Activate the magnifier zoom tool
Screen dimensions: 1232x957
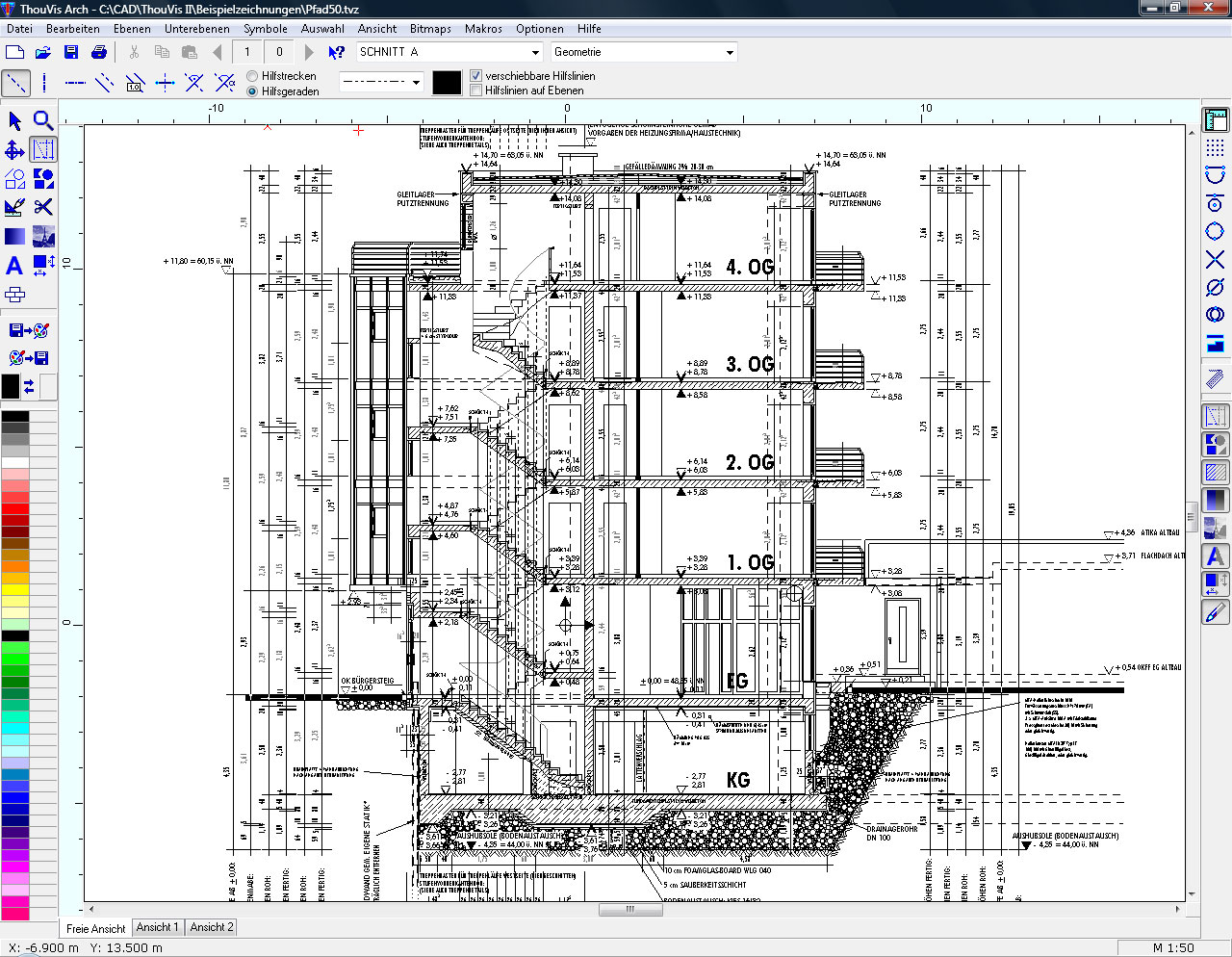(43, 120)
